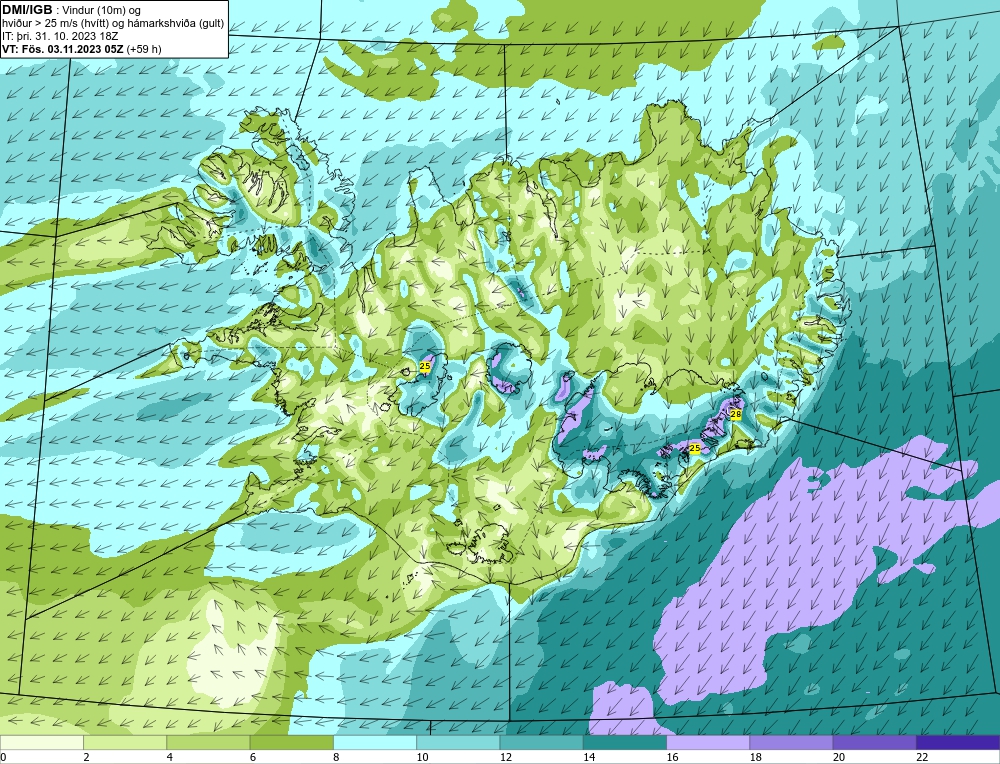Pick the medium teal 12–14 m/s legend swatch
The width and height of the screenshot is (1000, 764).
(x=541, y=742)
